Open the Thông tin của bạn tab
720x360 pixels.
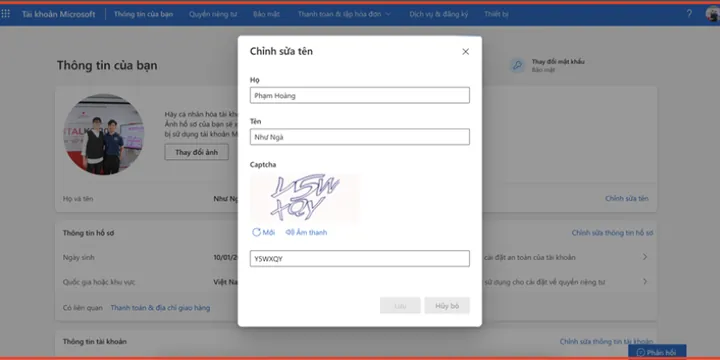point(143,14)
